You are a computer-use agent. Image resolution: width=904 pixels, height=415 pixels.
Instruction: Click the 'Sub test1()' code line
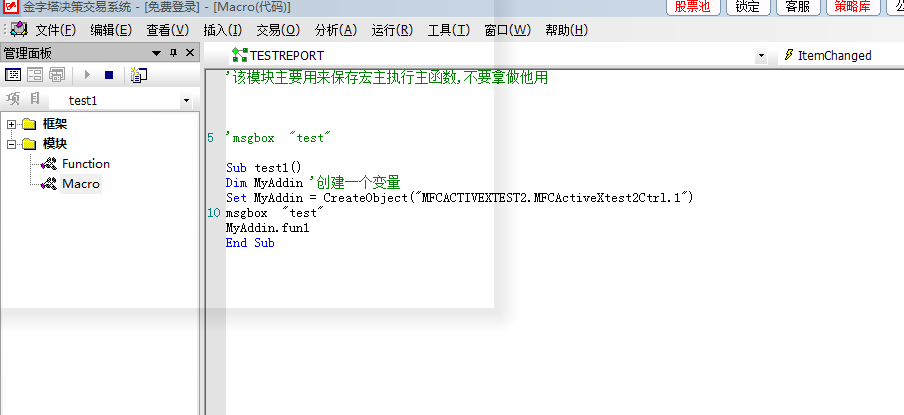click(264, 168)
